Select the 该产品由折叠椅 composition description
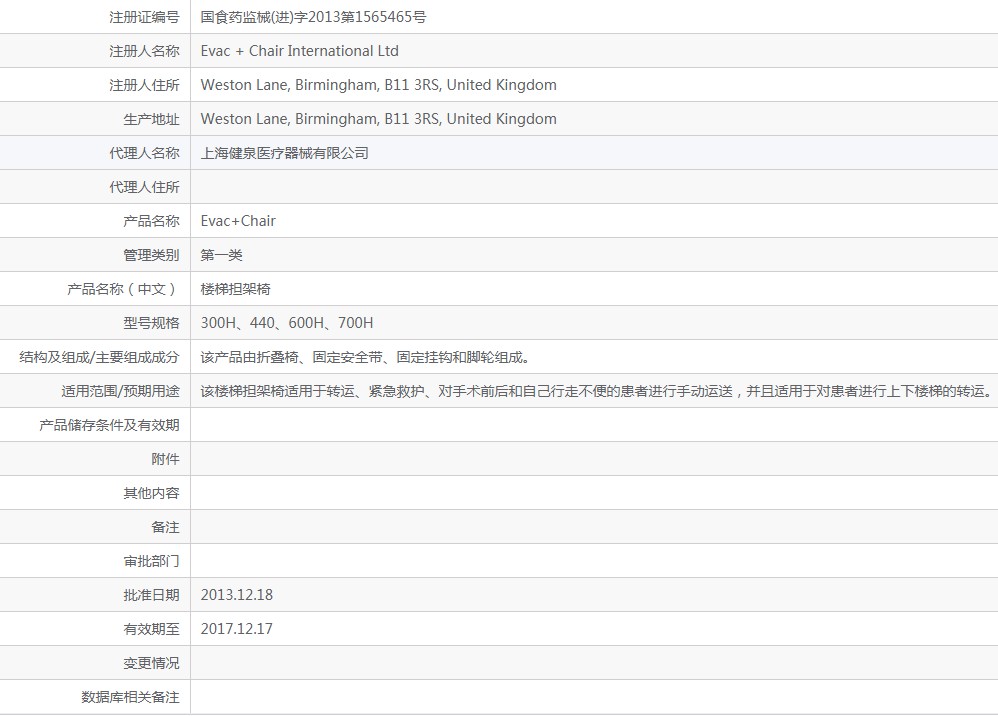The image size is (998, 716). [x=365, y=357]
